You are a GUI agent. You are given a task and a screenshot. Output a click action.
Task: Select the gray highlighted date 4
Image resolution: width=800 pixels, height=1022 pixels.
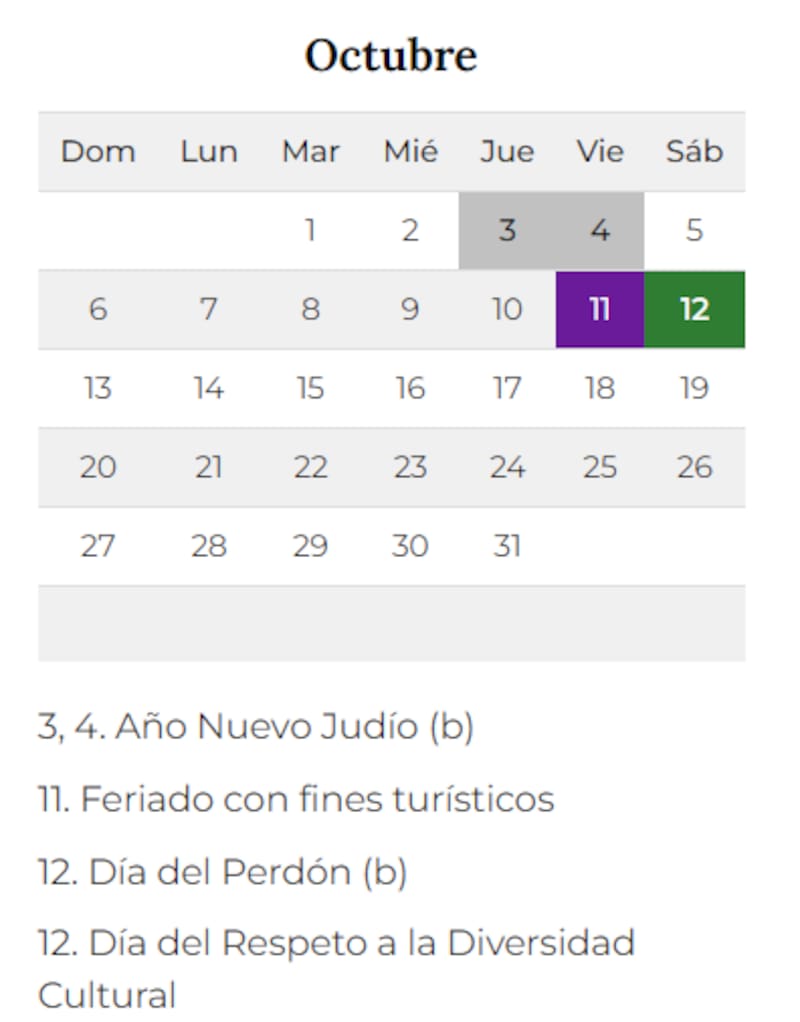(x=599, y=231)
